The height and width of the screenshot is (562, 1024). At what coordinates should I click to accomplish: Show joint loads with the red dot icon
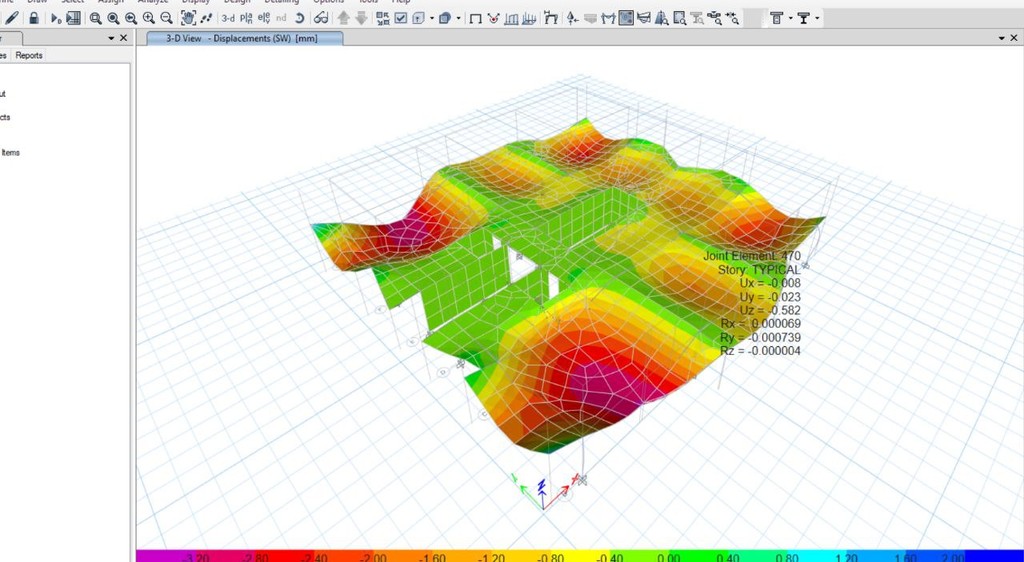click(494, 18)
